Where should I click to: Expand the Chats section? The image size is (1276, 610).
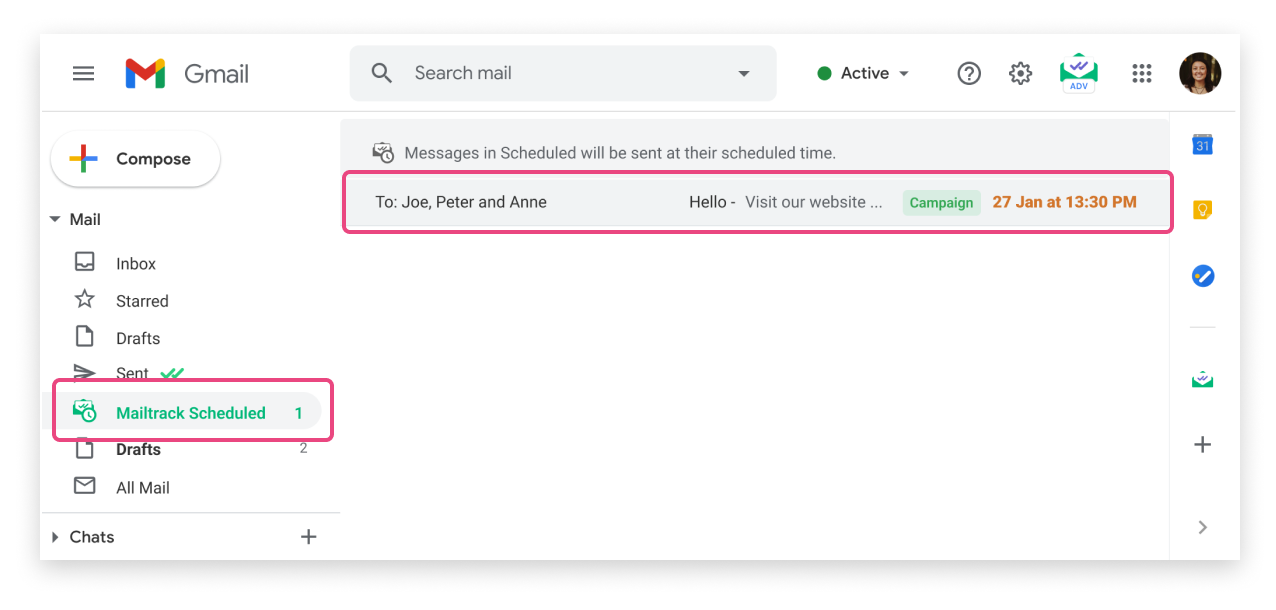[55, 537]
